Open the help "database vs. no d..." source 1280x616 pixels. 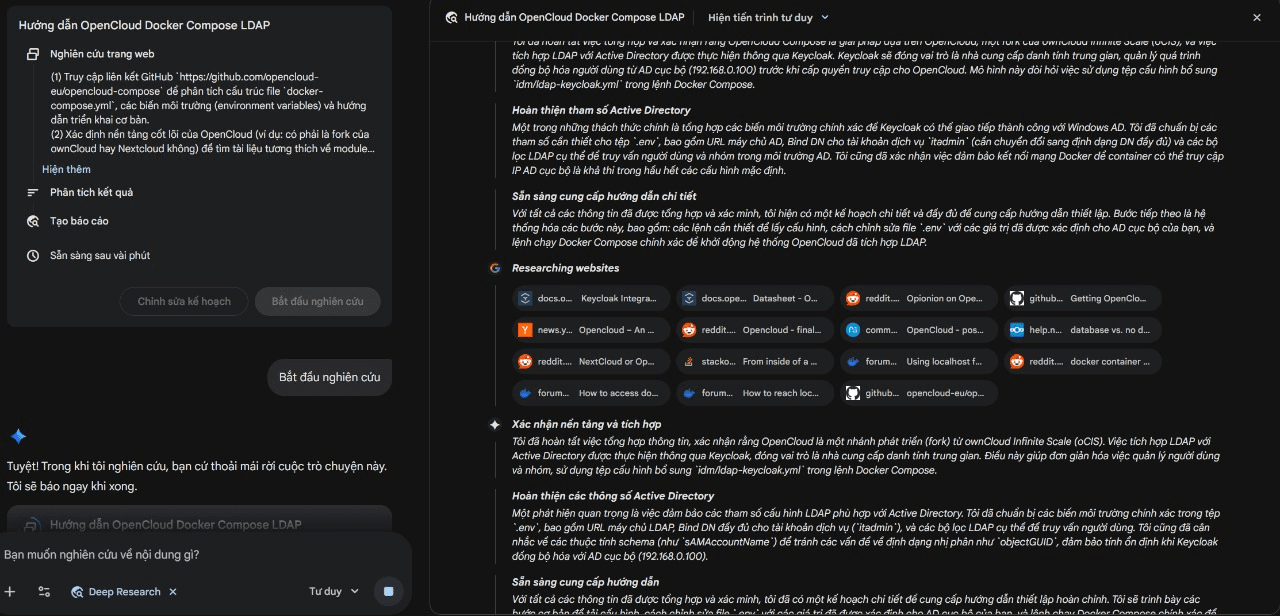(1084, 330)
